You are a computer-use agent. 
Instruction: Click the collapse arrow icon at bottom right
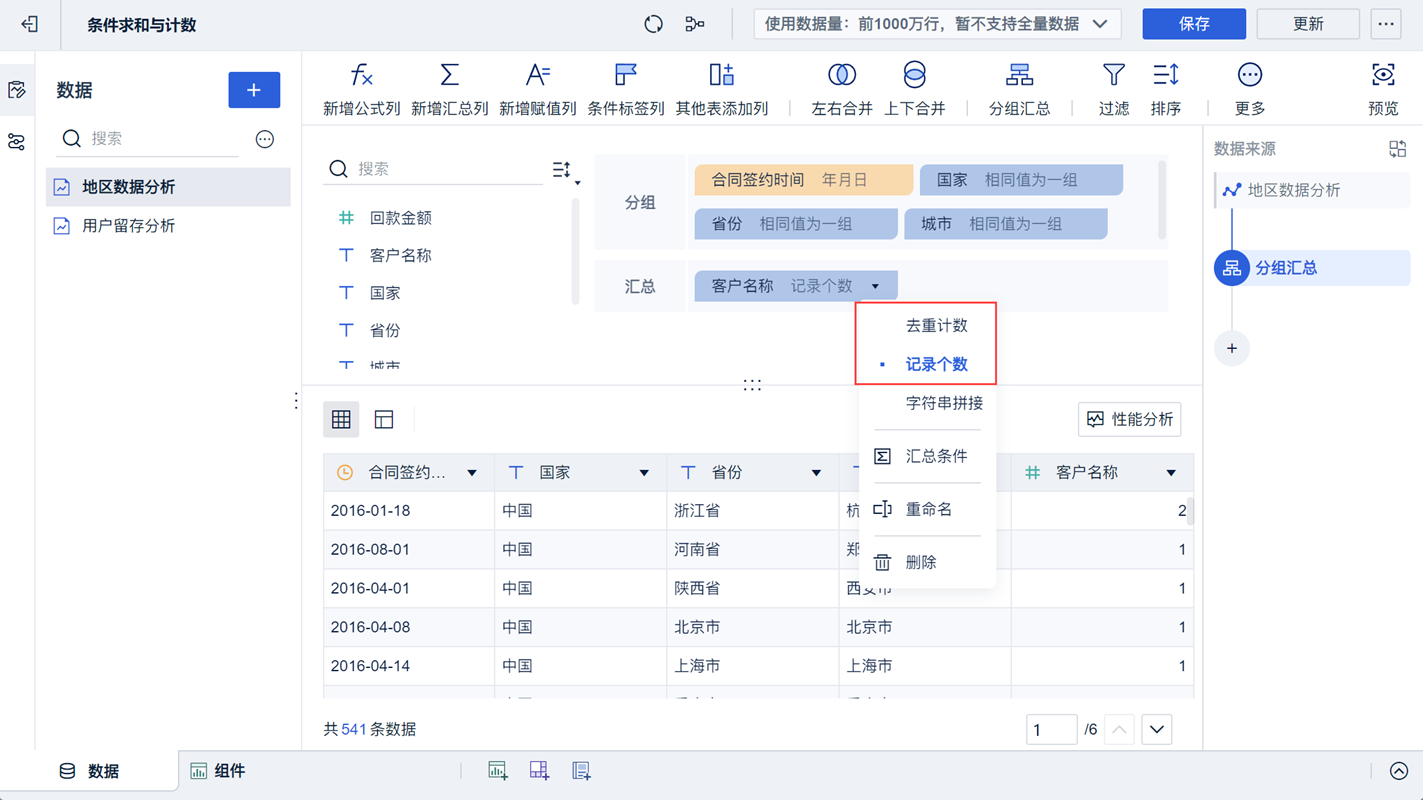[1399, 770]
